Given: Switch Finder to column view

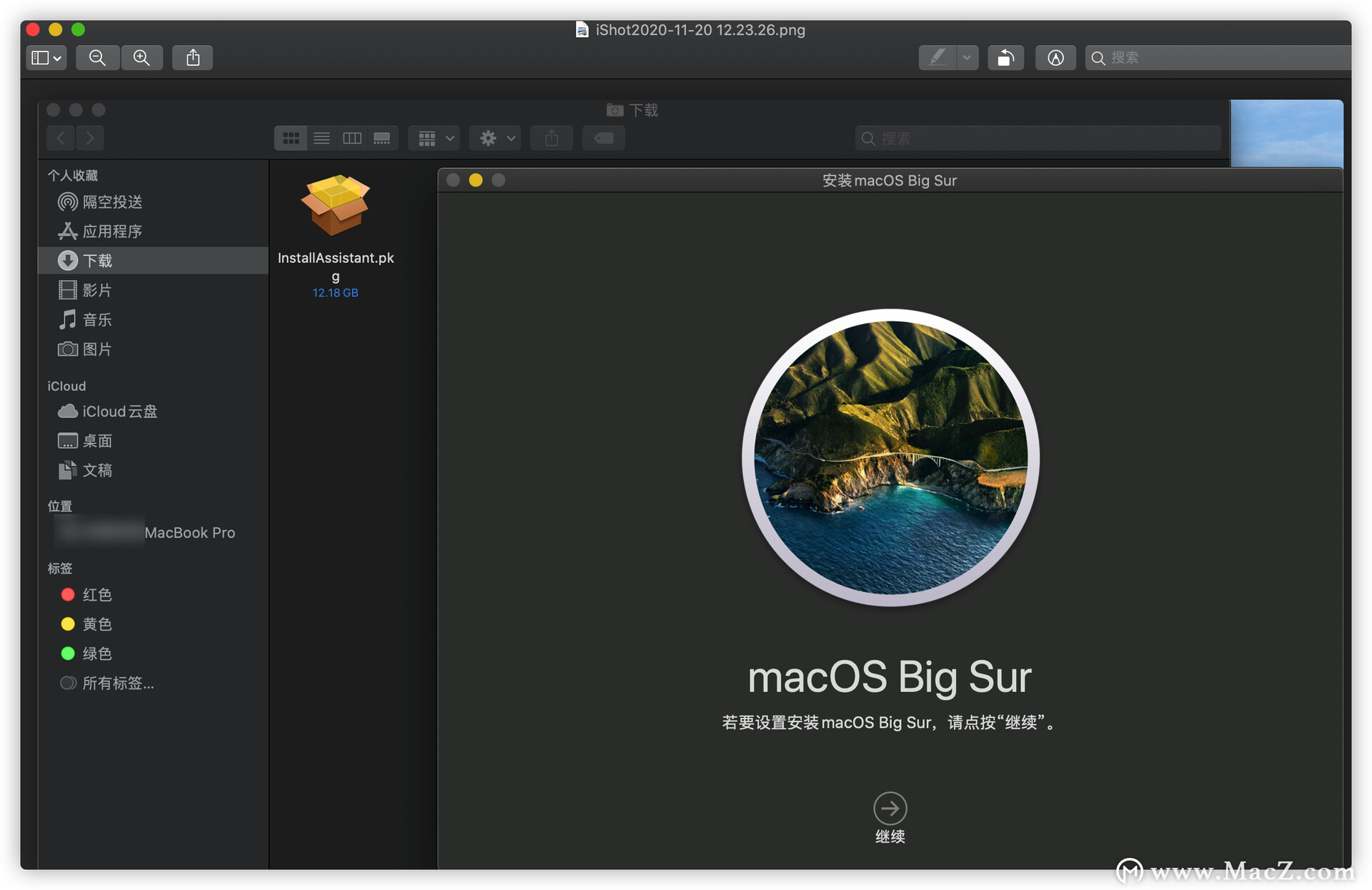Looking at the screenshot, I should pyautogui.click(x=352, y=138).
